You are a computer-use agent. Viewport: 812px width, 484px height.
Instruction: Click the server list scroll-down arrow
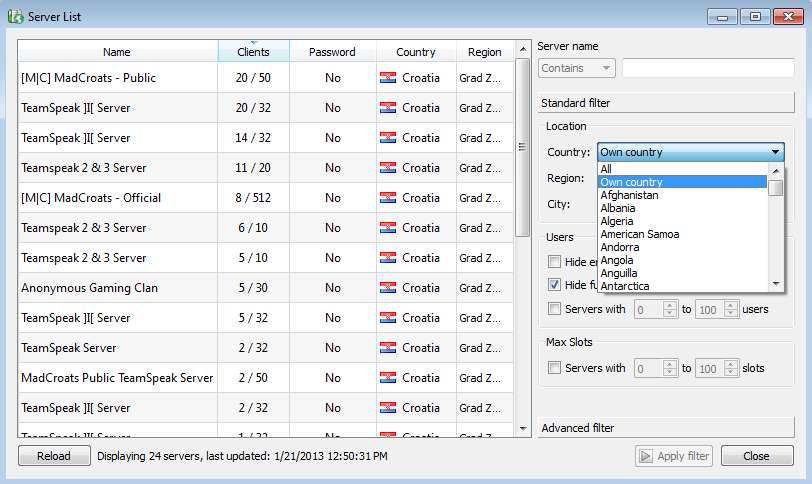[522, 428]
